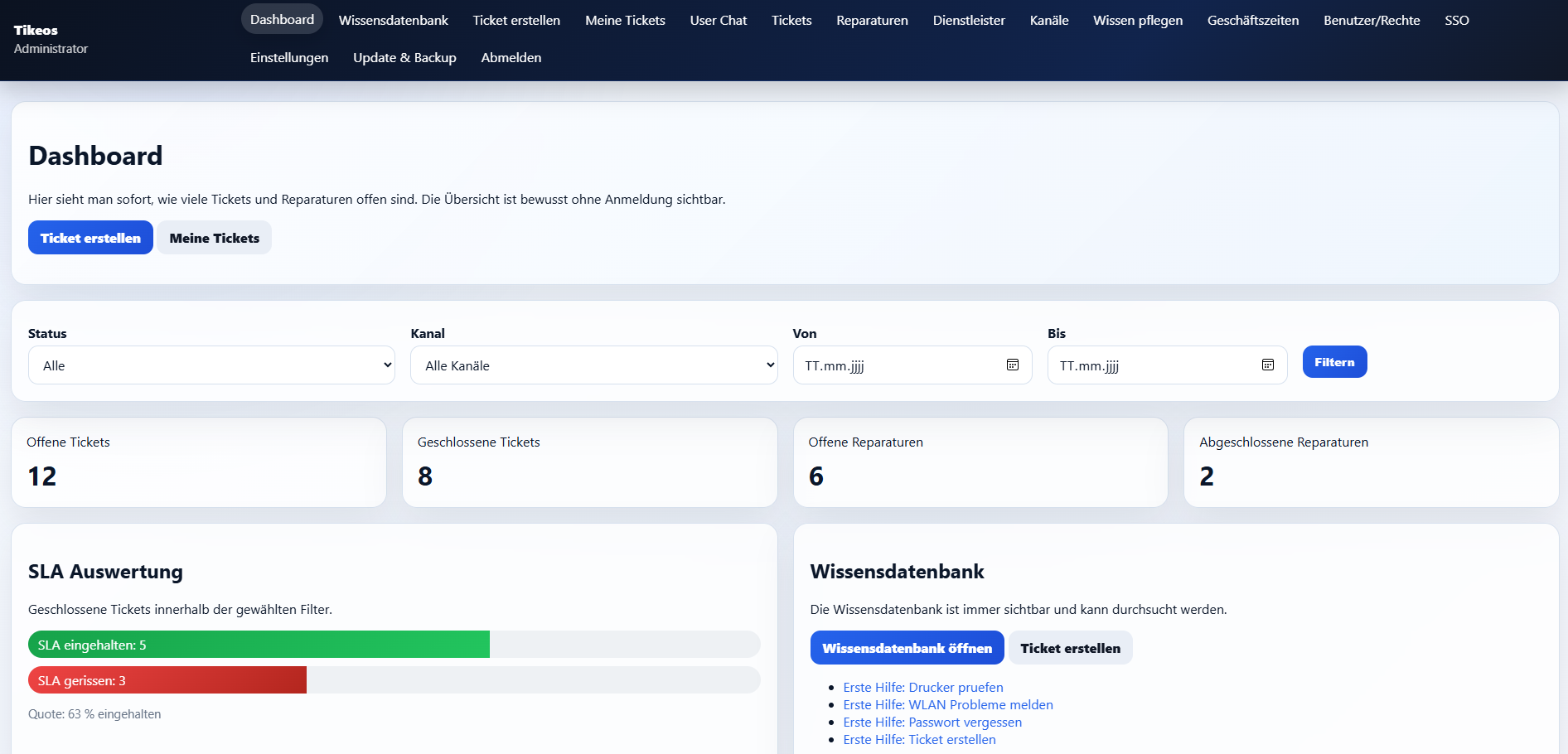Open Einstellungen page

point(289,57)
